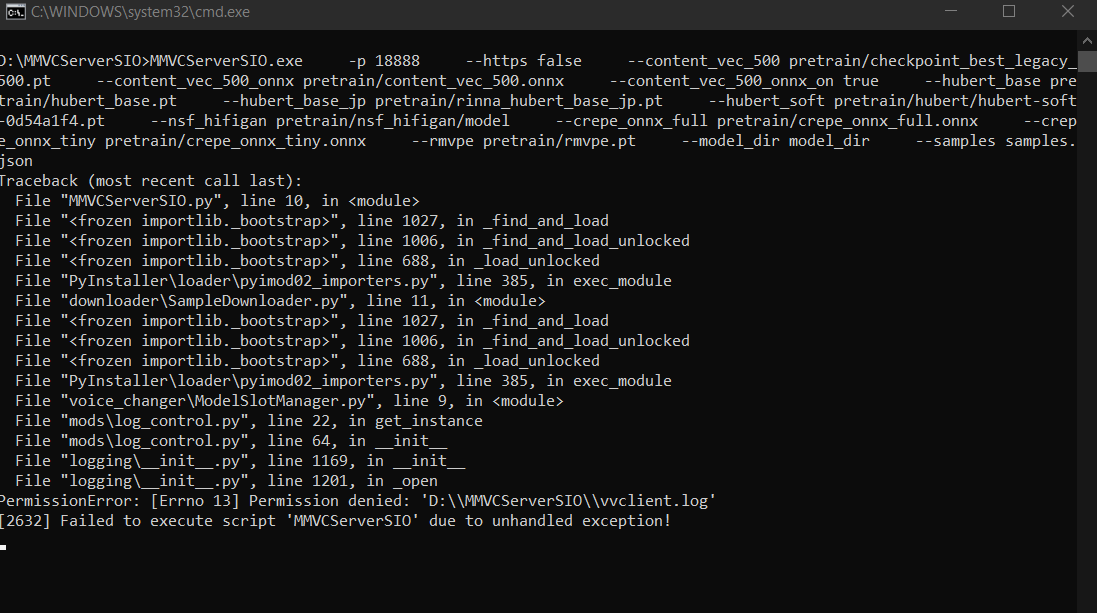Click the blinking command prompt cursor area

click(4, 547)
